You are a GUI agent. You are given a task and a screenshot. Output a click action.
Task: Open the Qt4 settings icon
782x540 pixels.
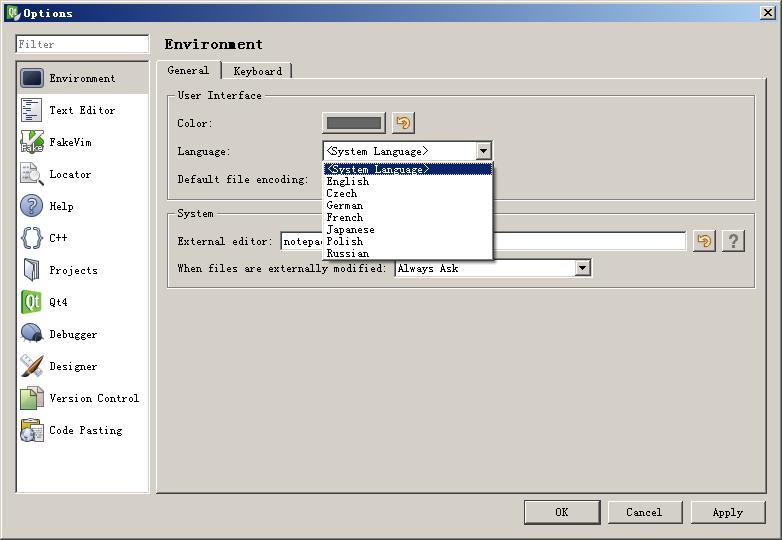coord(32,302)
